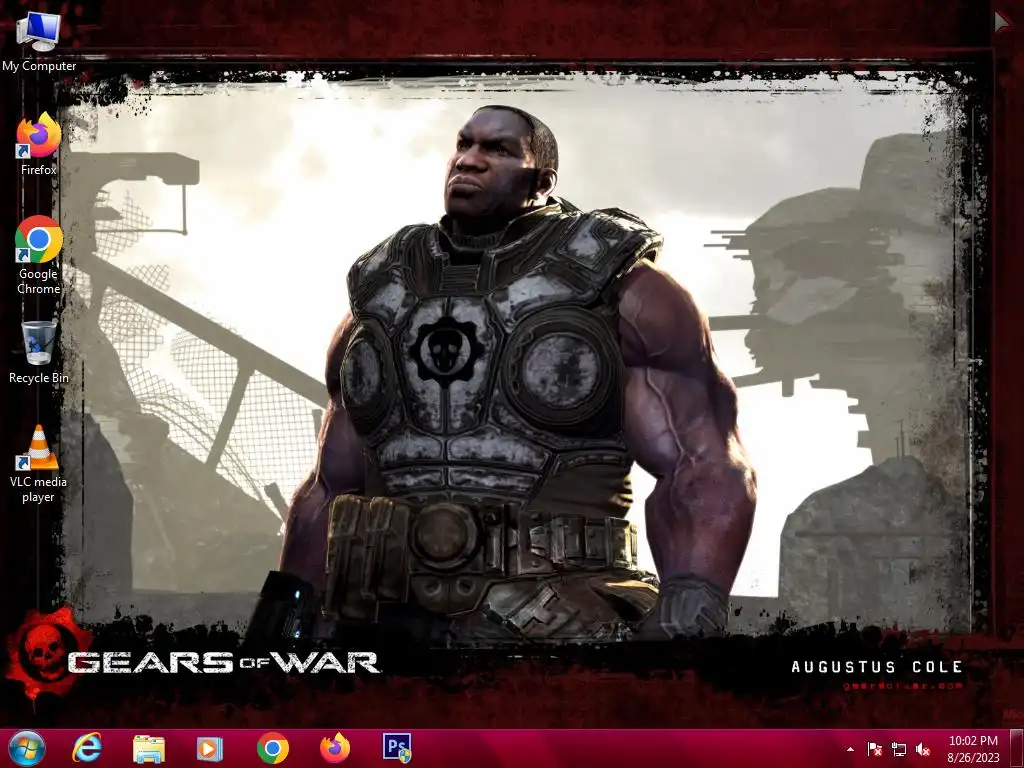Open the network status tray icon
Screen dimensions: 1024x768
point(899,750)
